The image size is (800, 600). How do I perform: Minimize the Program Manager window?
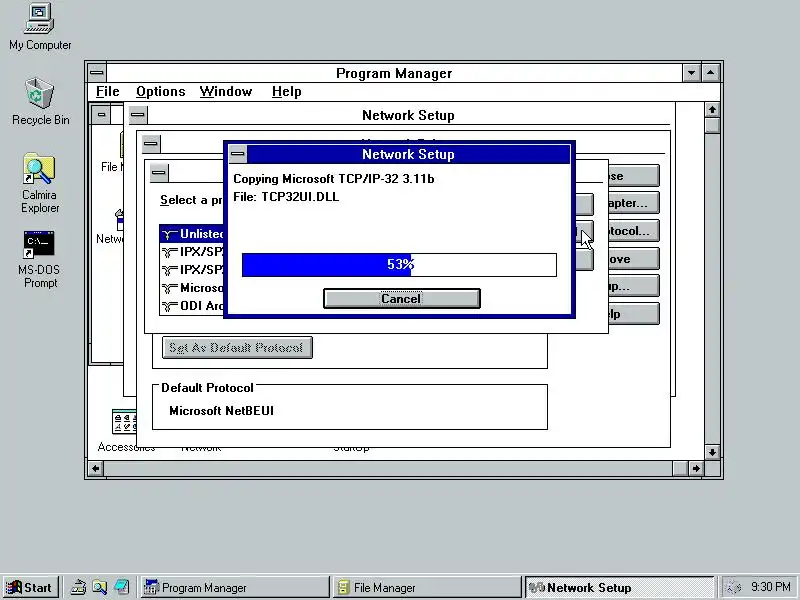pos(691,73)
